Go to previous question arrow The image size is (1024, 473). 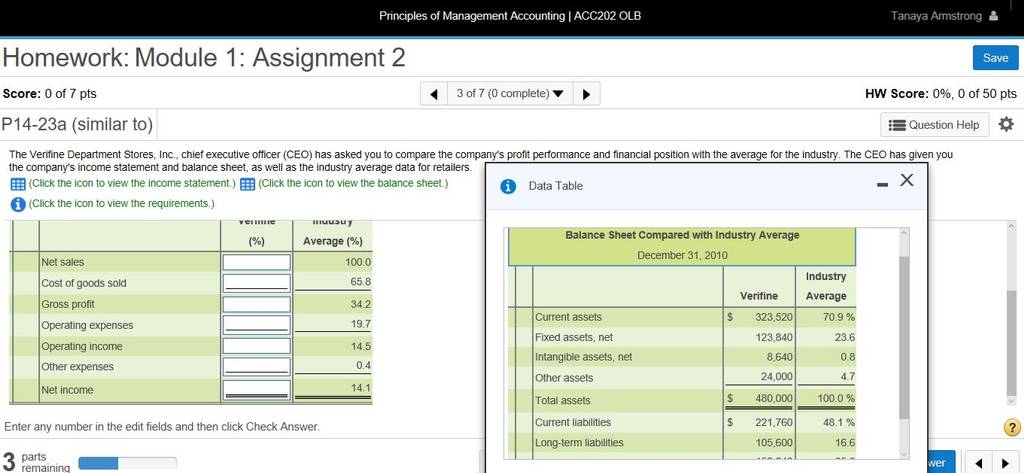(x=434, y=93)
